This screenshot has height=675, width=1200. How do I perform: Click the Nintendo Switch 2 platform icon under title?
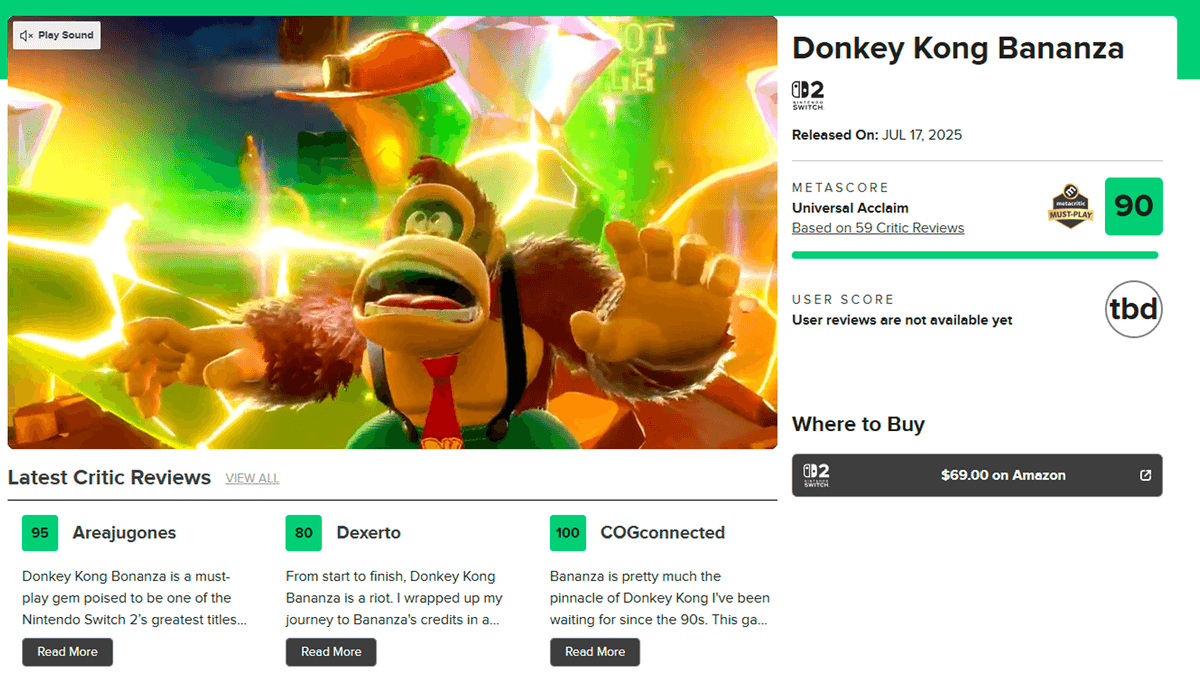point(808,95)
